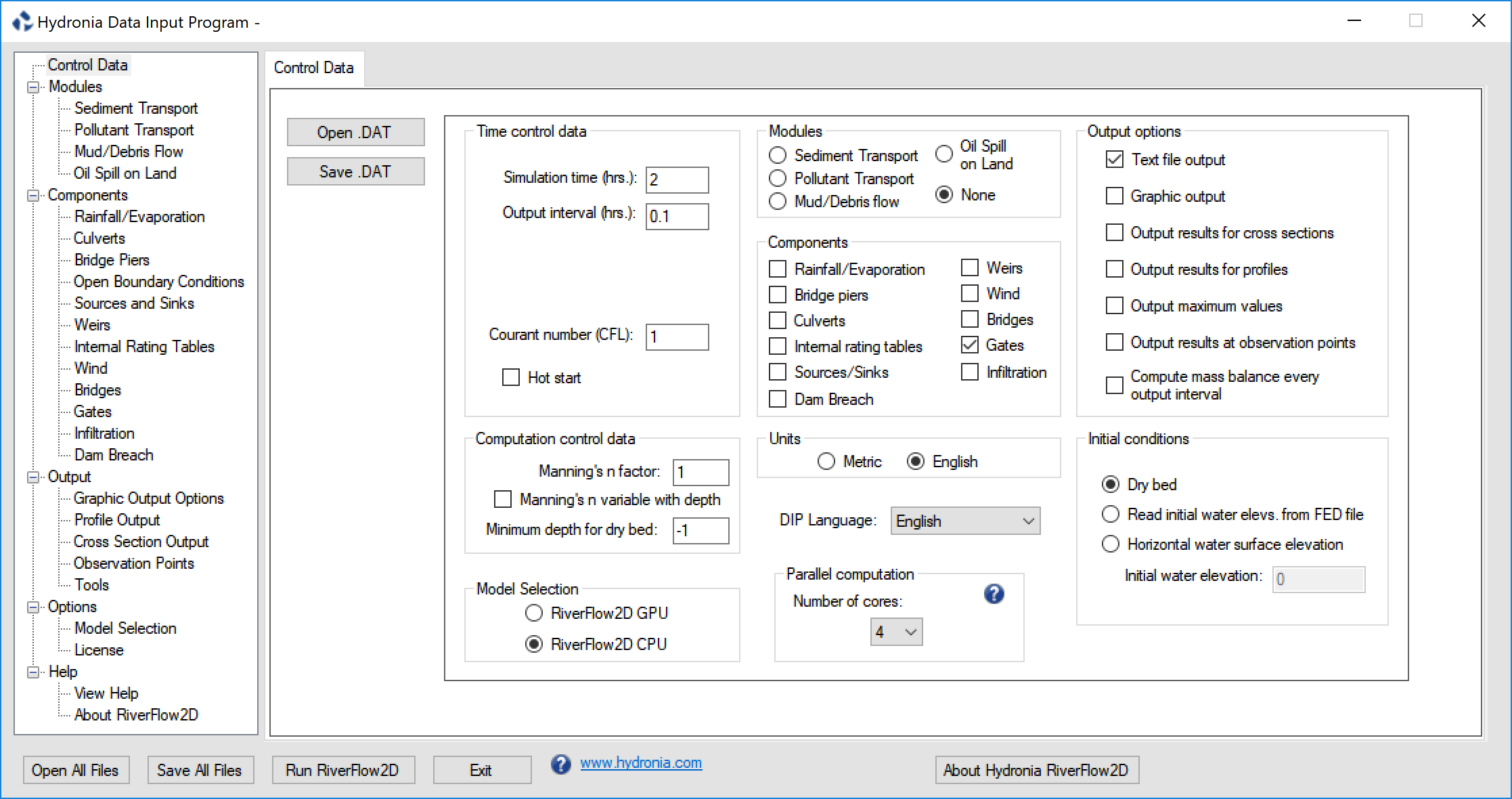Collapse the Output tree node
1512x799 pixels.
point(33,477)
